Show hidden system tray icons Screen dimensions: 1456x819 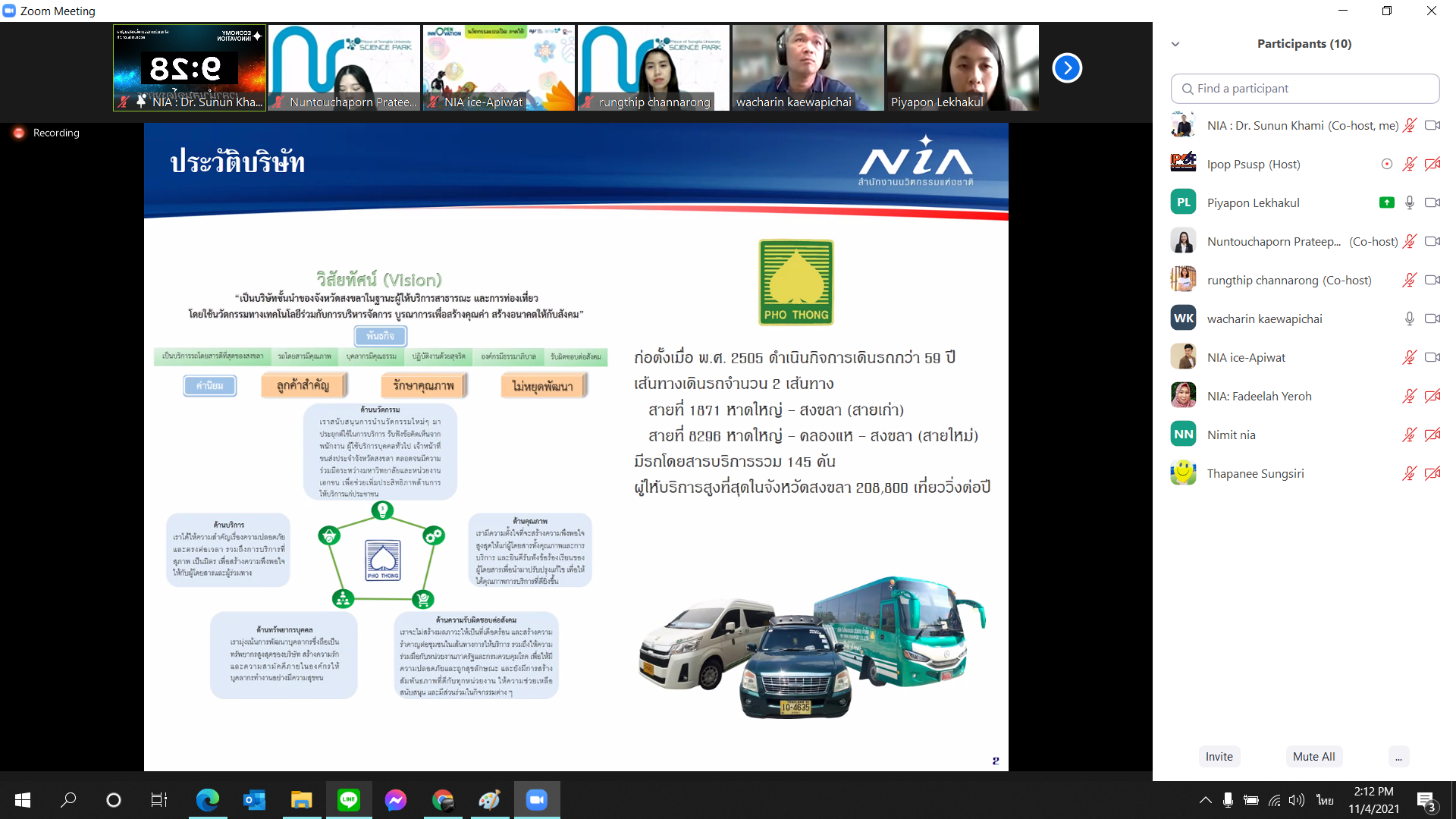[x=1205, y=800]
